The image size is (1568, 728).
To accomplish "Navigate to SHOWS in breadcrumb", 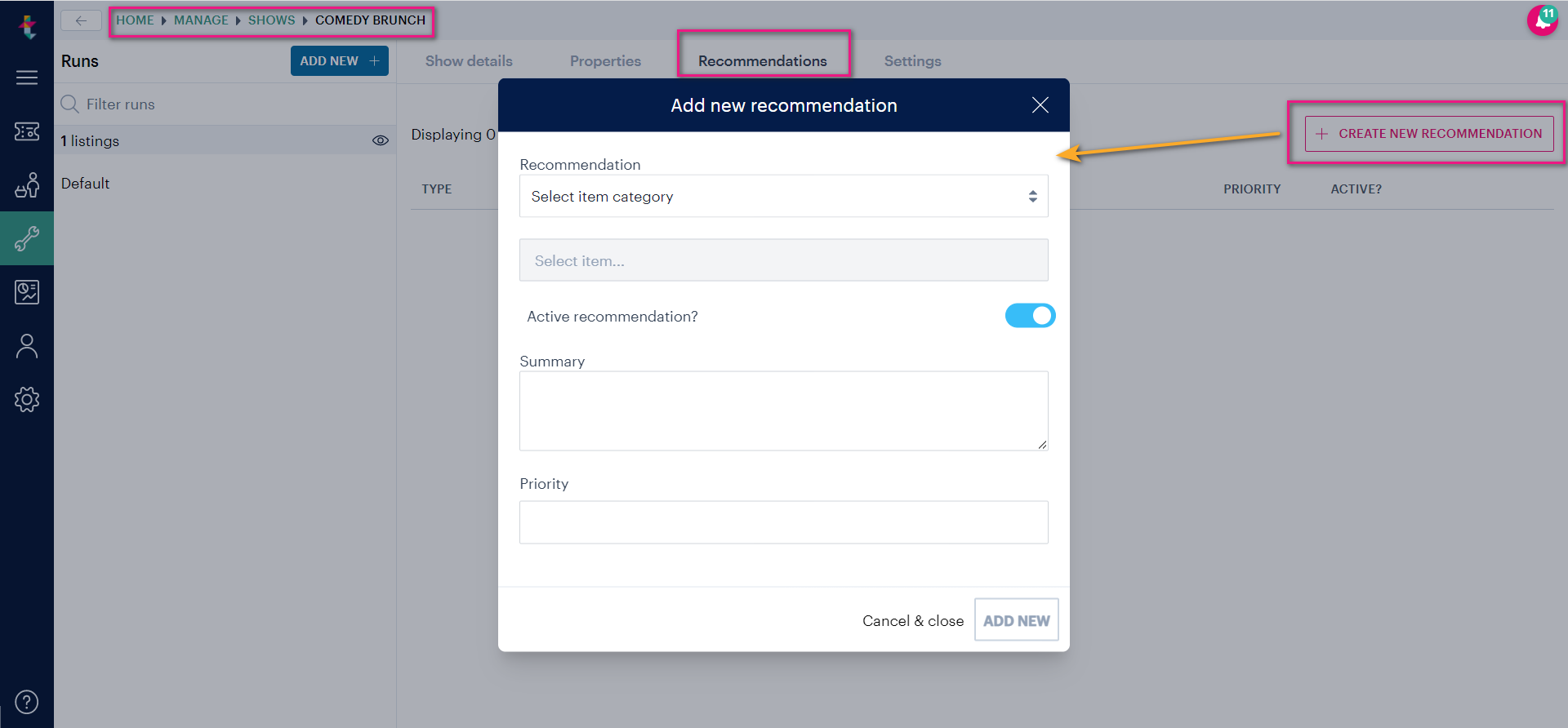I will [x=271, y=20].
